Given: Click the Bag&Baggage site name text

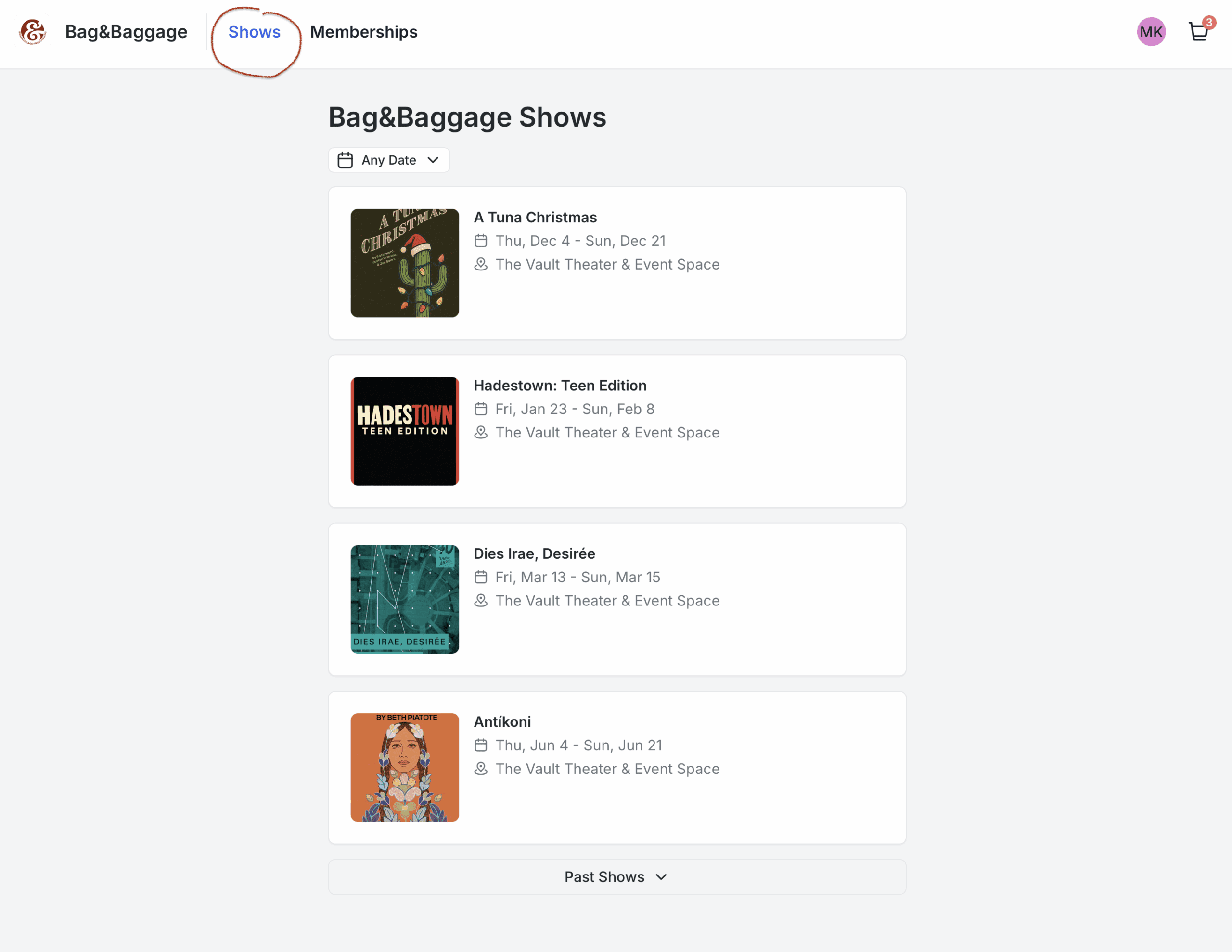Looking at the screenshot, I should point(127,32).
